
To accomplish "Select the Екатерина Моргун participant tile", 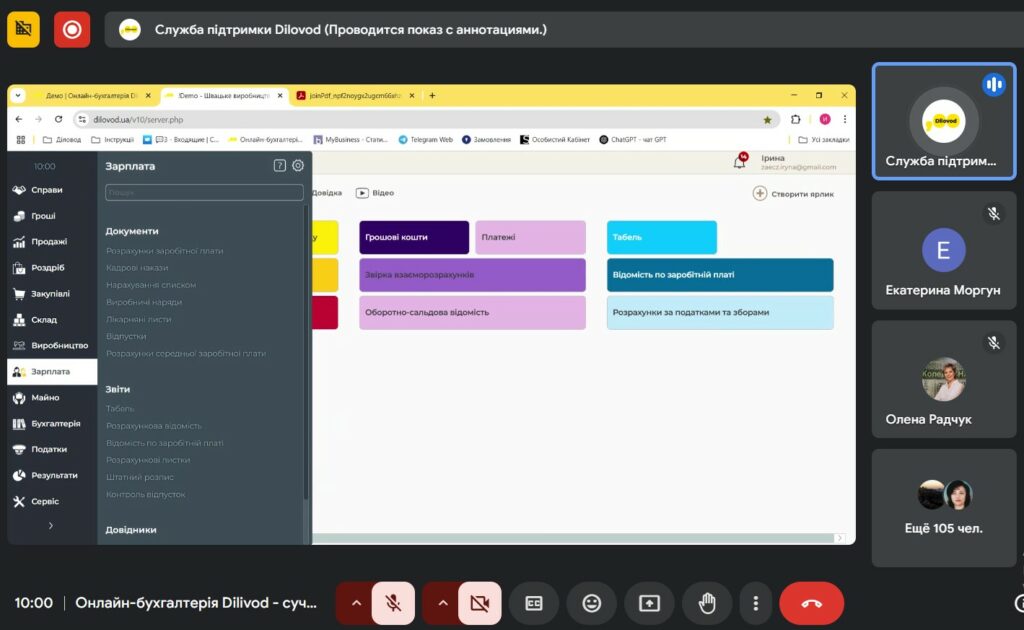I will pos(944,250).
